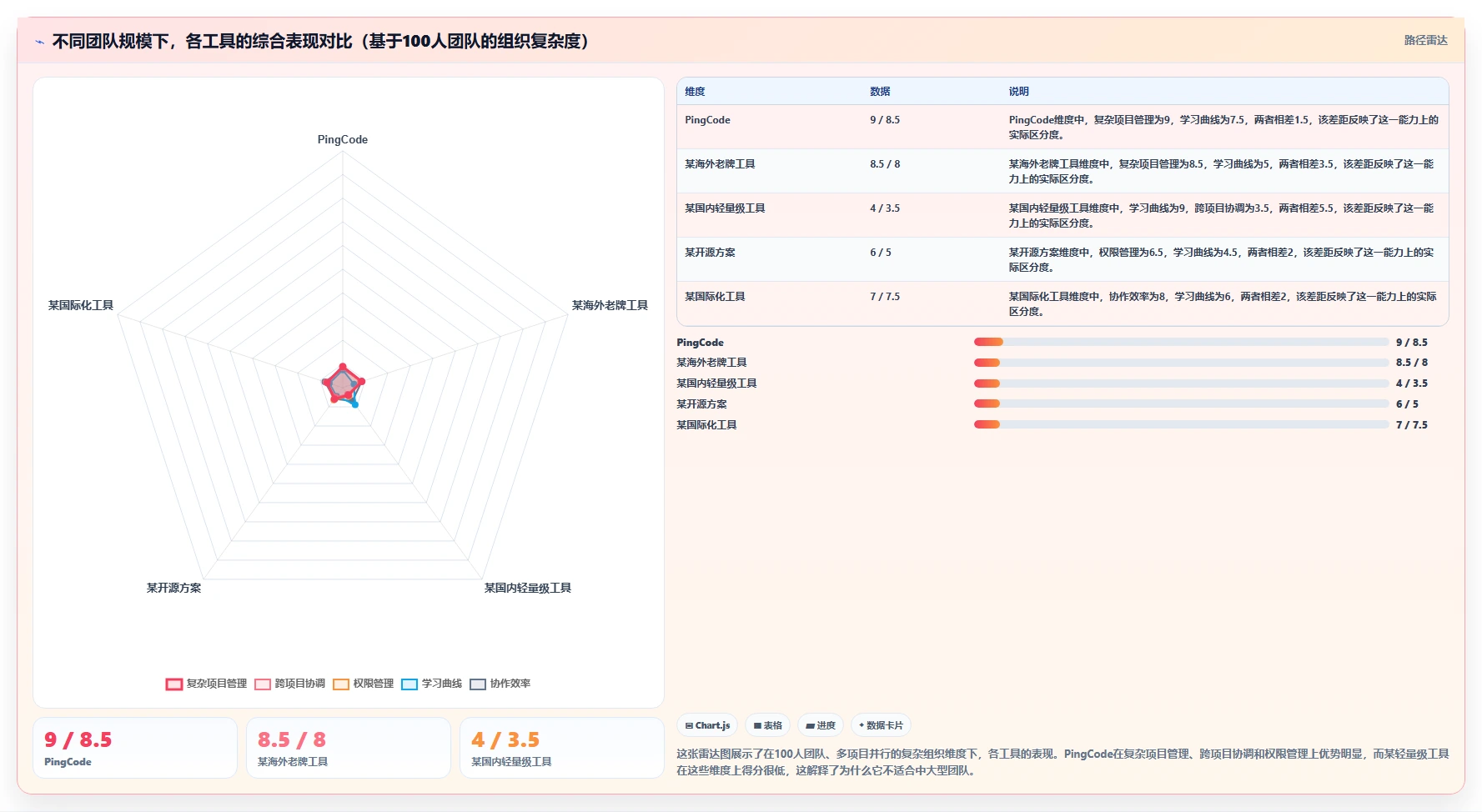Toggle the 复杂项目管理 legend item

point(207,684)
